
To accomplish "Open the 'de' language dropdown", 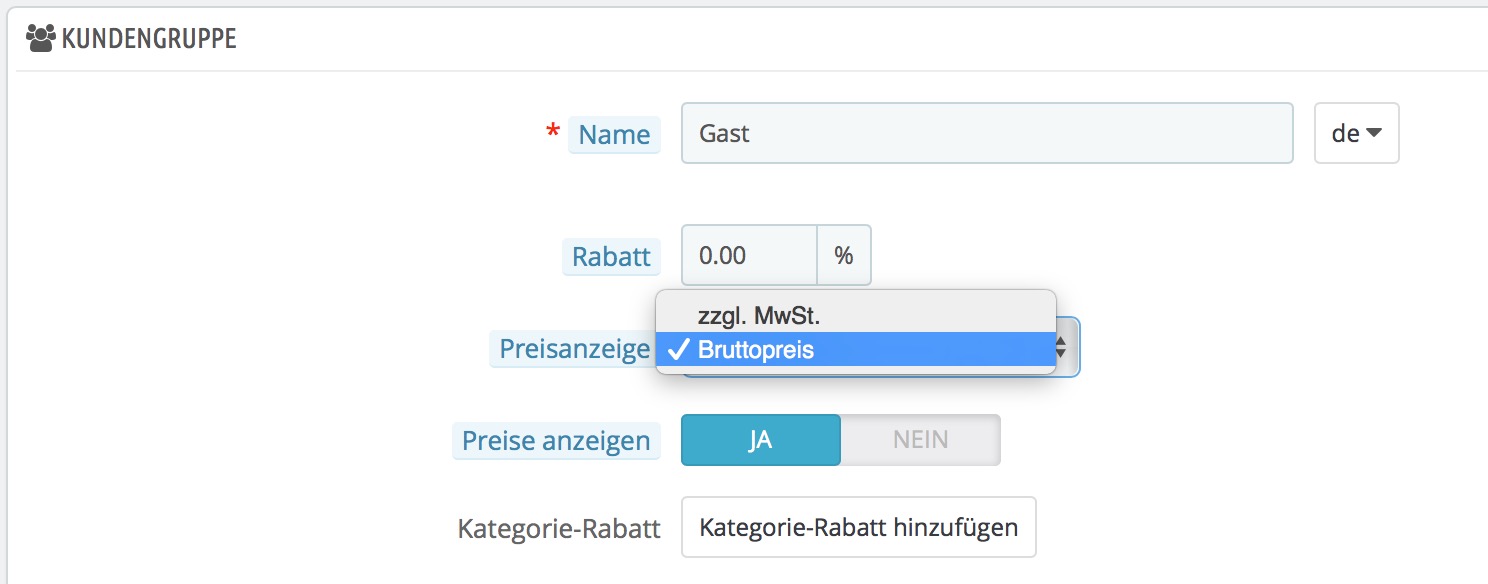I will pos(1356,133).
